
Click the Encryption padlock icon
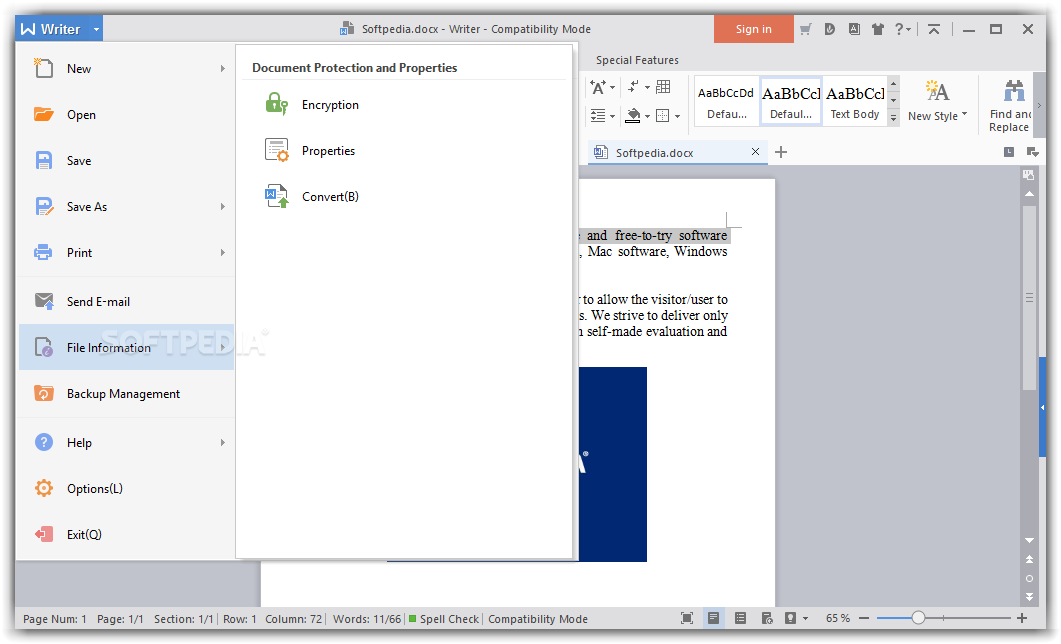click(276, 104)
